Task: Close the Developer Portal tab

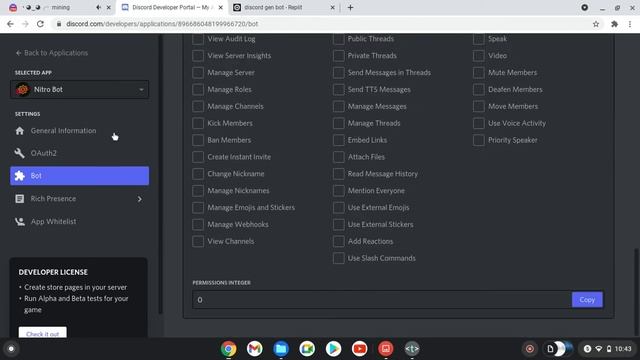Action: (x=220, y=7)
